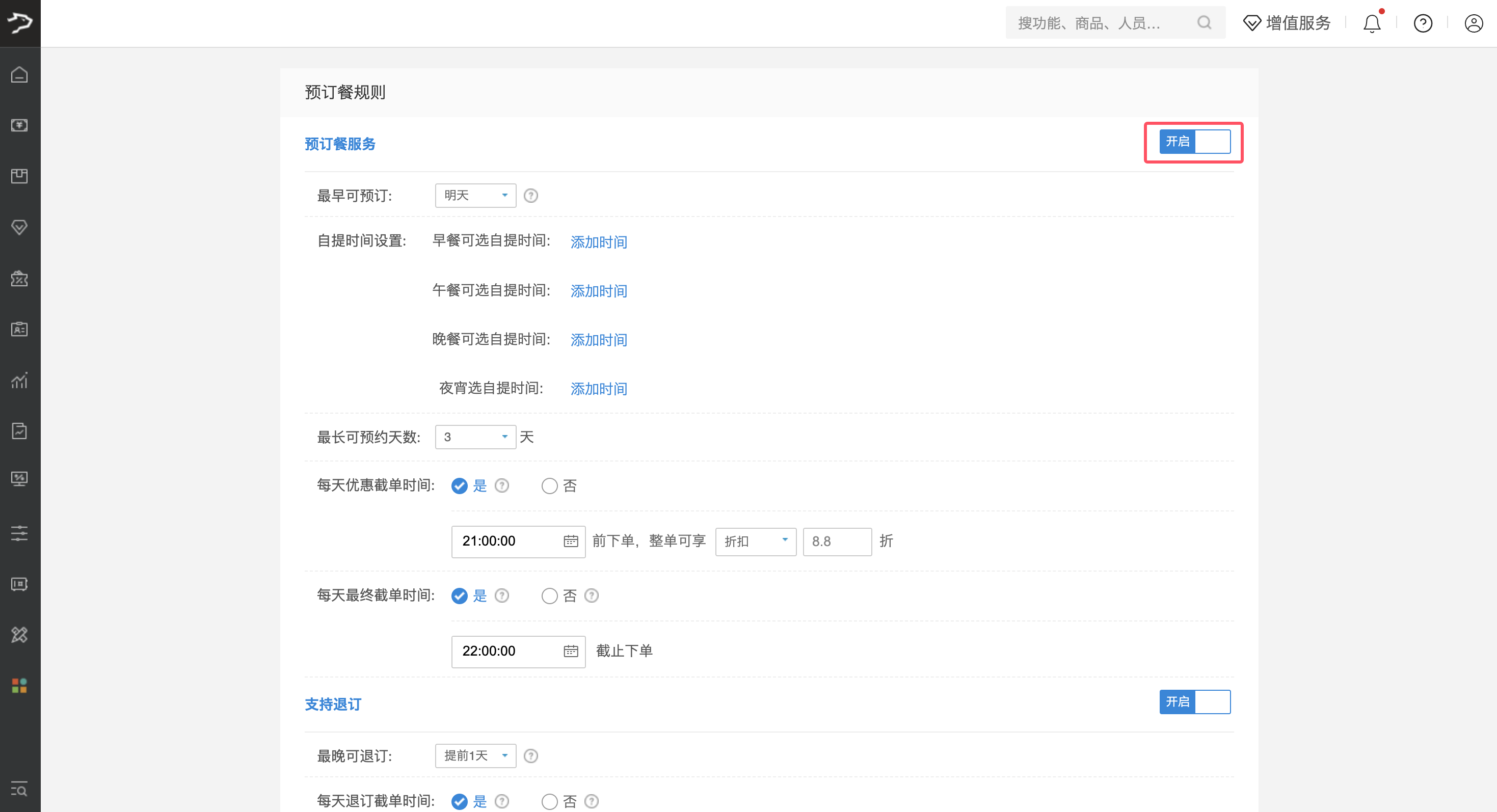Viewport: 1497px width, 812px height.
Task: Expand the 最长可预约天数 dropdown
Action: tap(475, 437)
